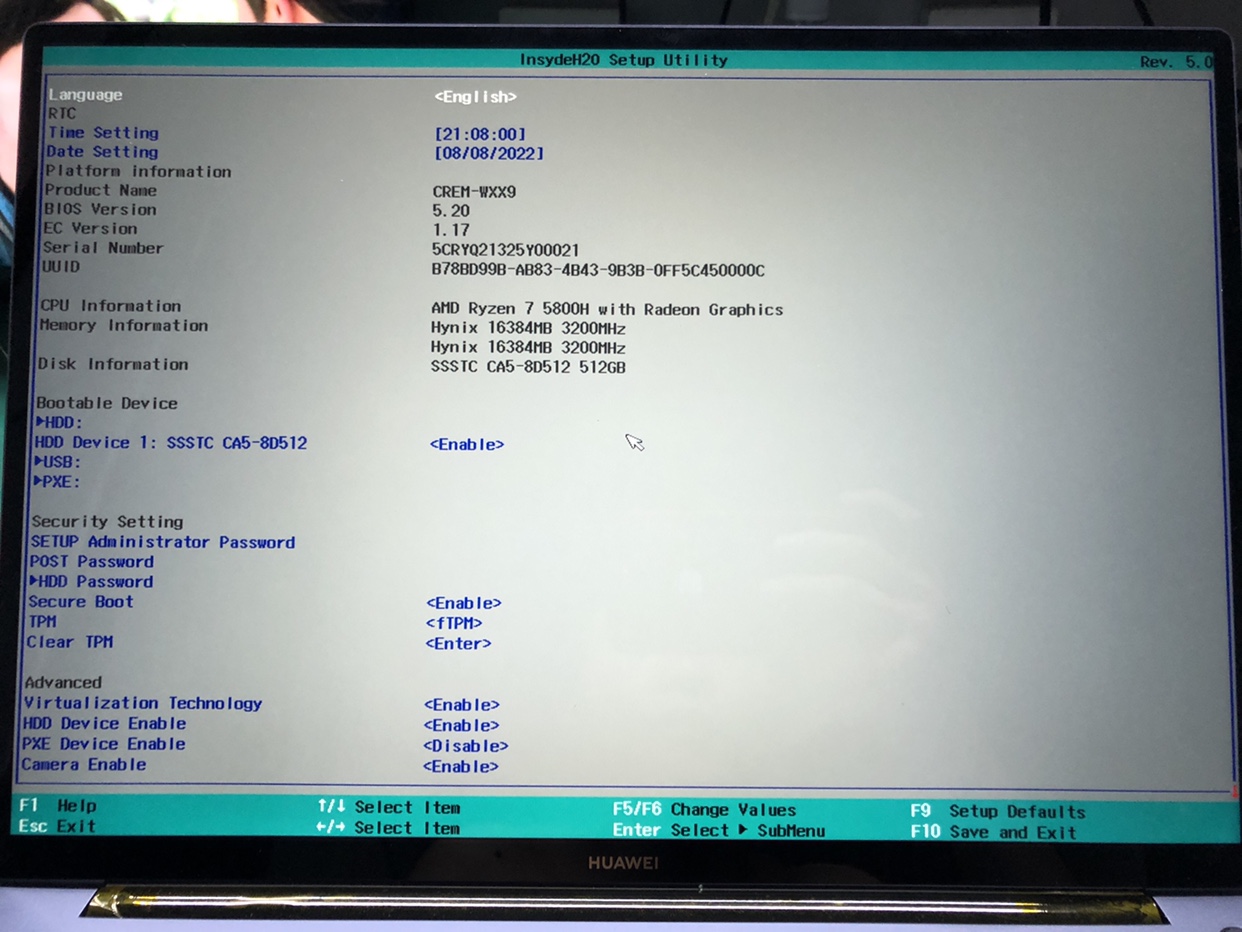Open SETUP Administrator Password setting
This screenshot has width=1242, height=932.
click(x=163, y=542)
